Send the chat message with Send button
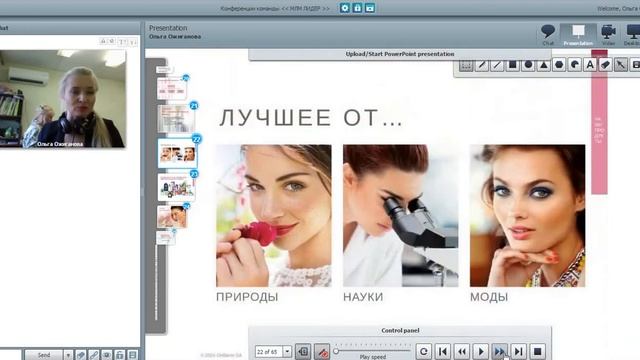The height and width of the screenshot is (360, 640). [44, 355]
